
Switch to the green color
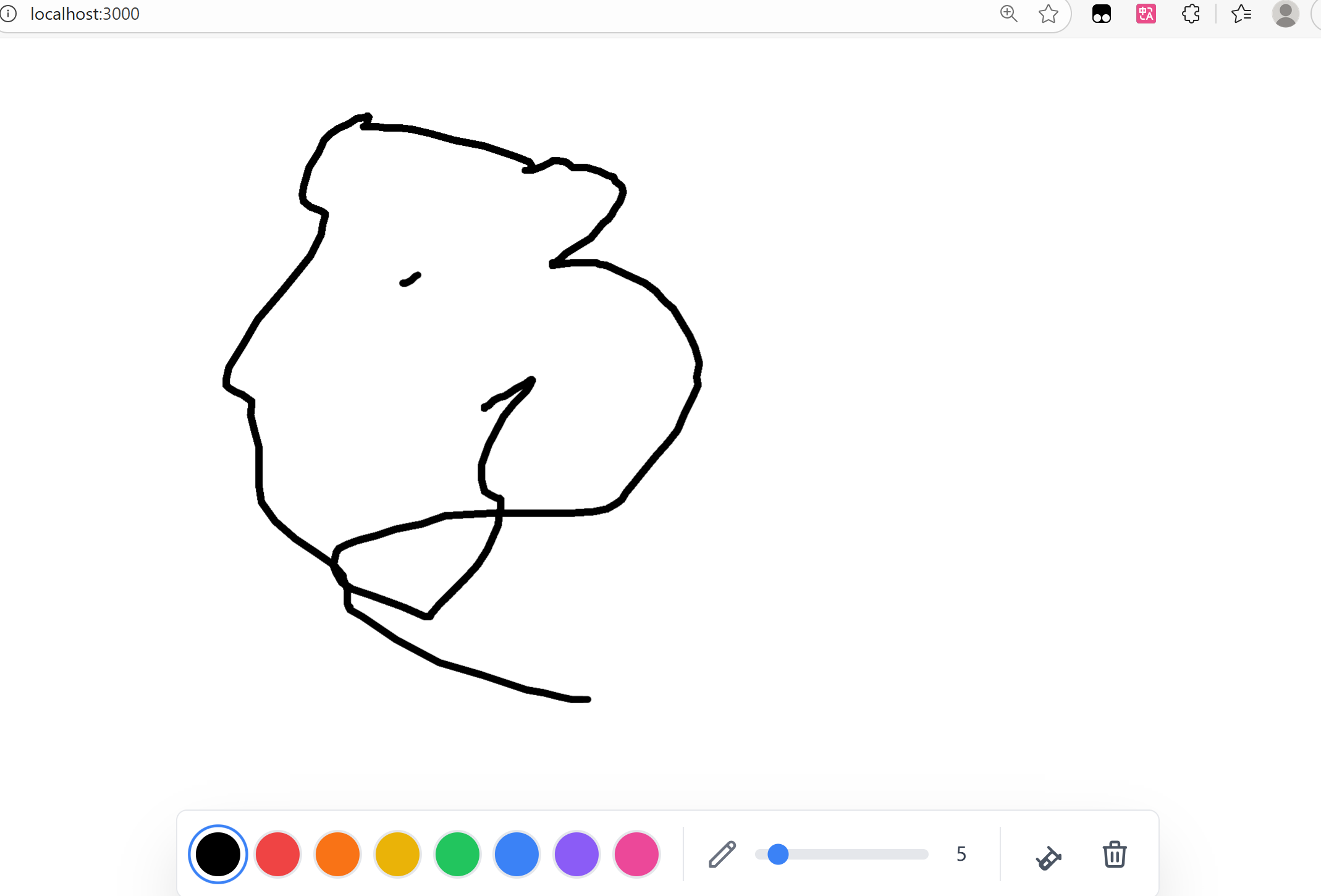(x=457, y=855)
